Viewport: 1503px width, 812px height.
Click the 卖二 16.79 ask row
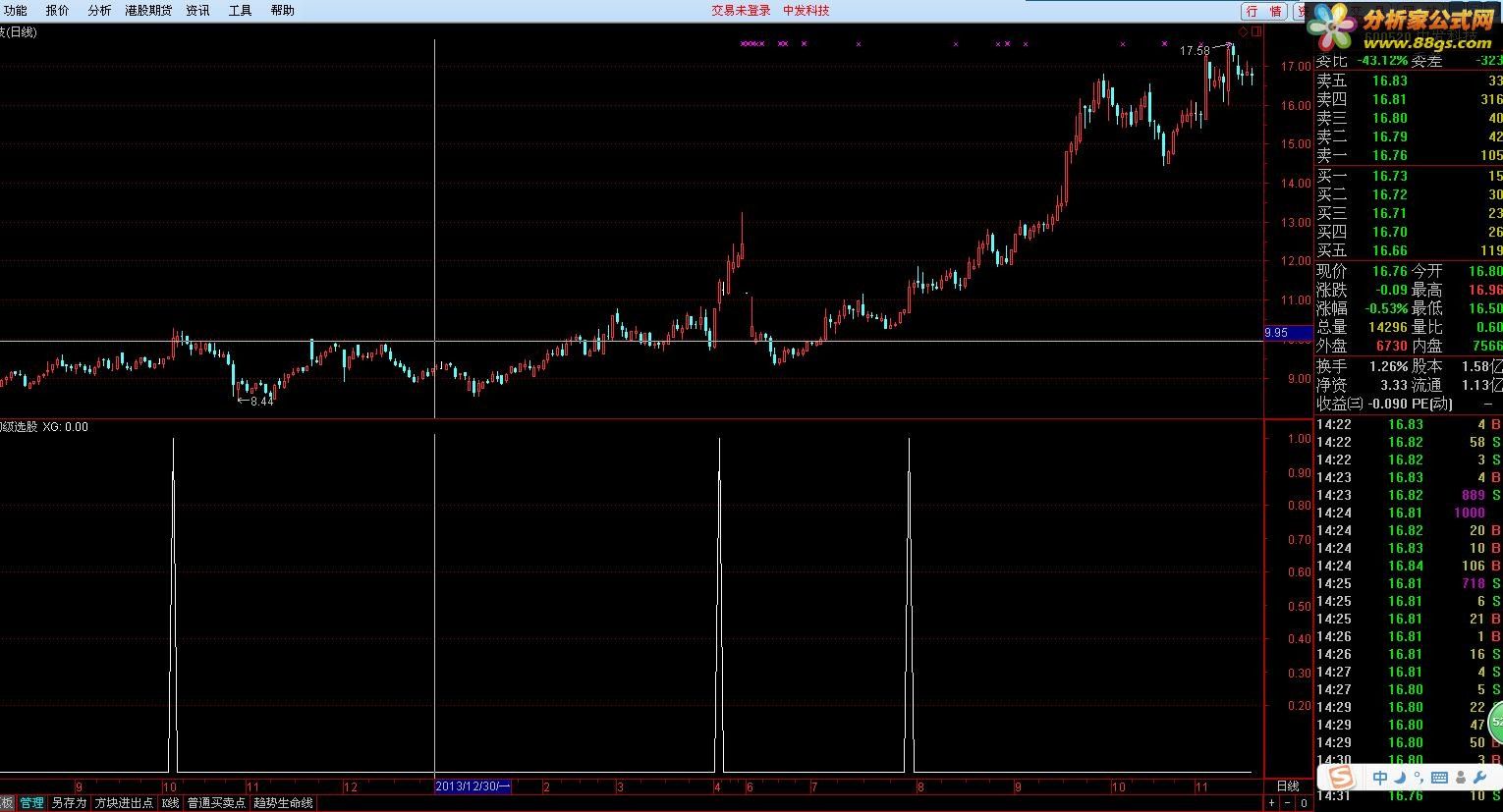point(1409,136)
